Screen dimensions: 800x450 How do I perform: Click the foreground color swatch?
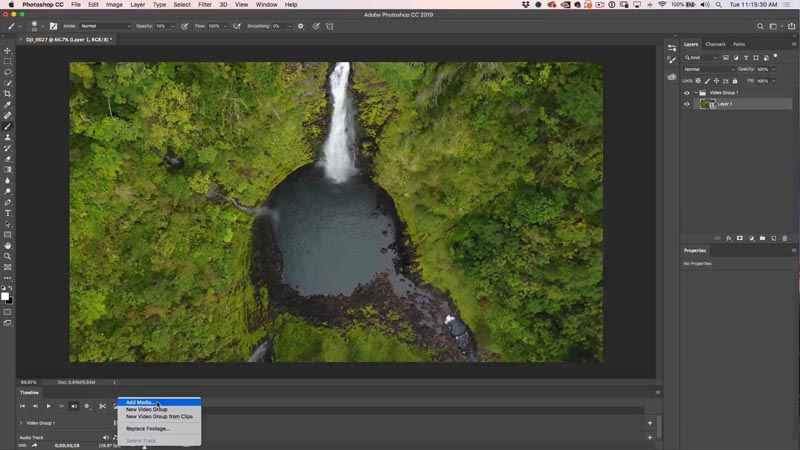[5, 296]
